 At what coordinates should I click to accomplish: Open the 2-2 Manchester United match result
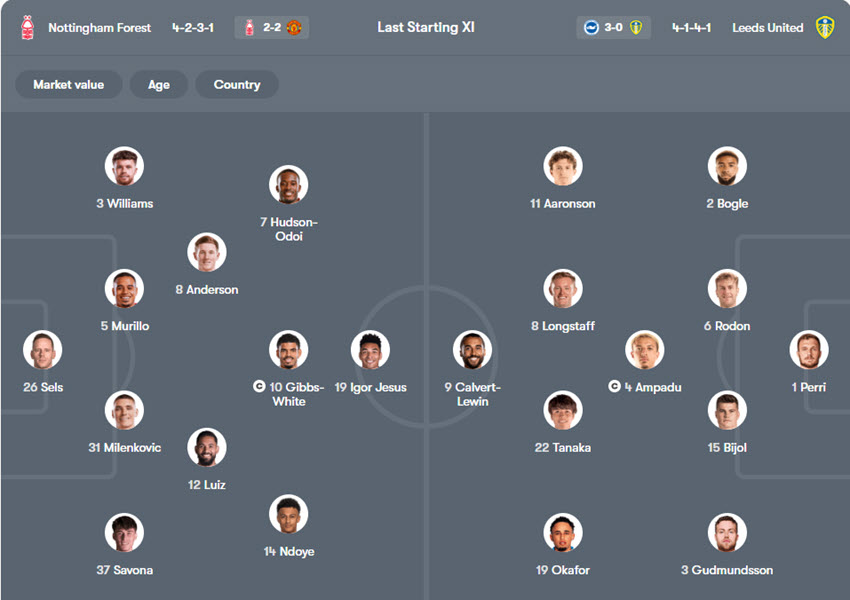tap(272, 28)
